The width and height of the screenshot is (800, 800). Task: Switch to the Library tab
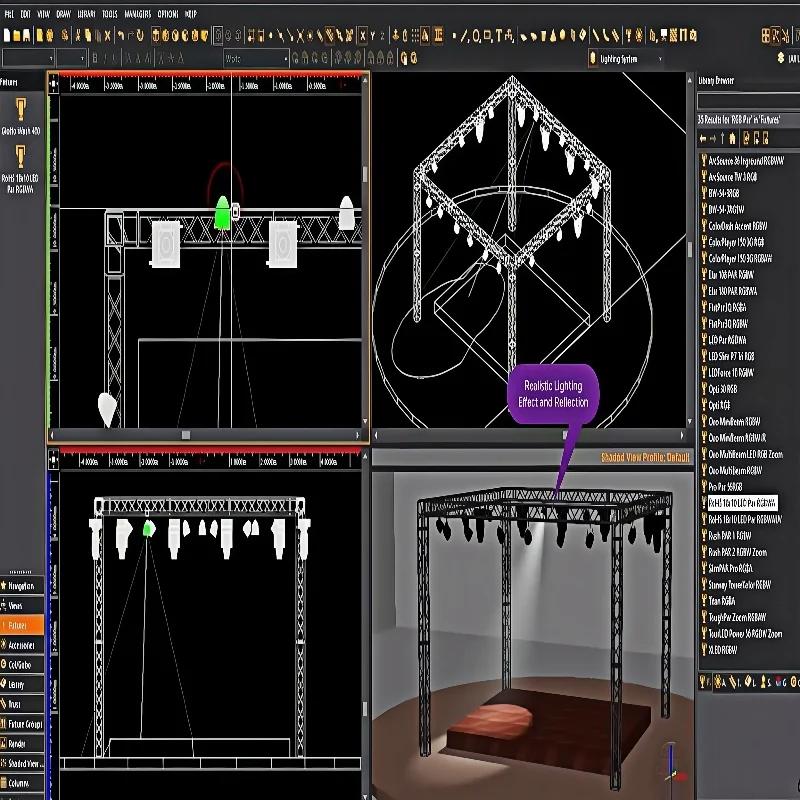22,684
